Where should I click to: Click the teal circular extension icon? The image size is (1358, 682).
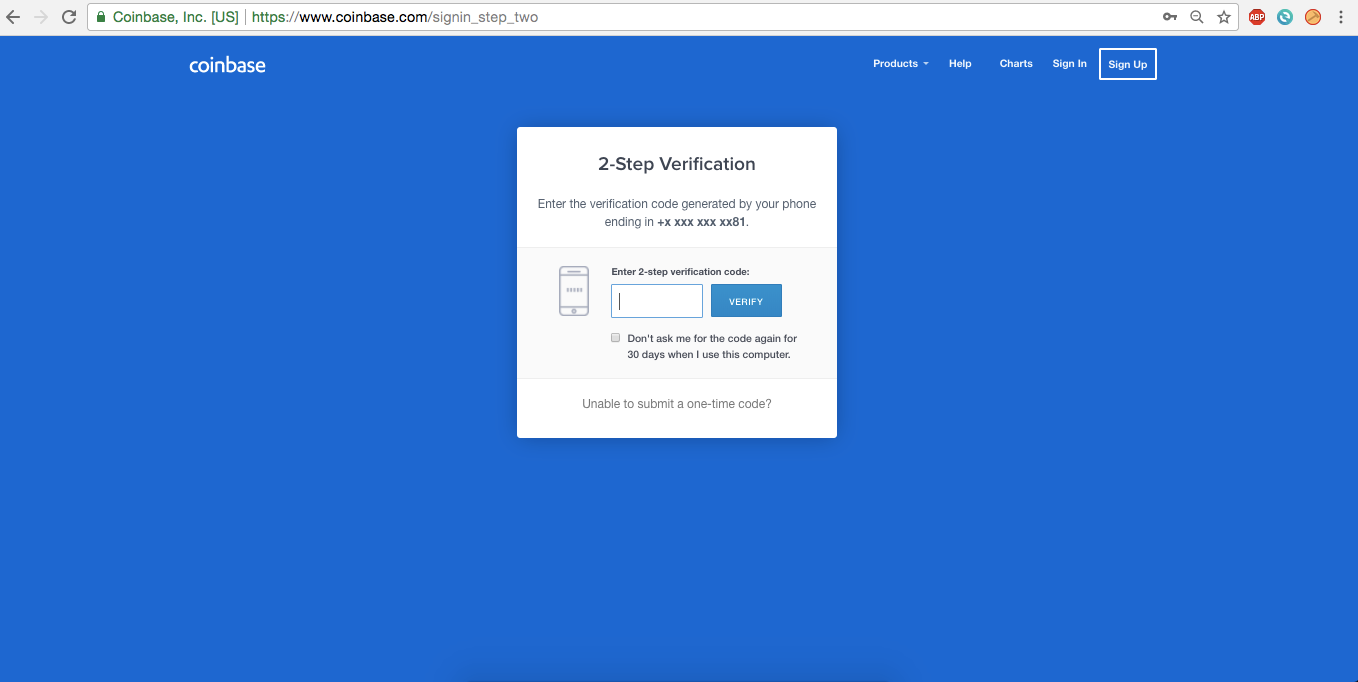[x=1285, y=17]
